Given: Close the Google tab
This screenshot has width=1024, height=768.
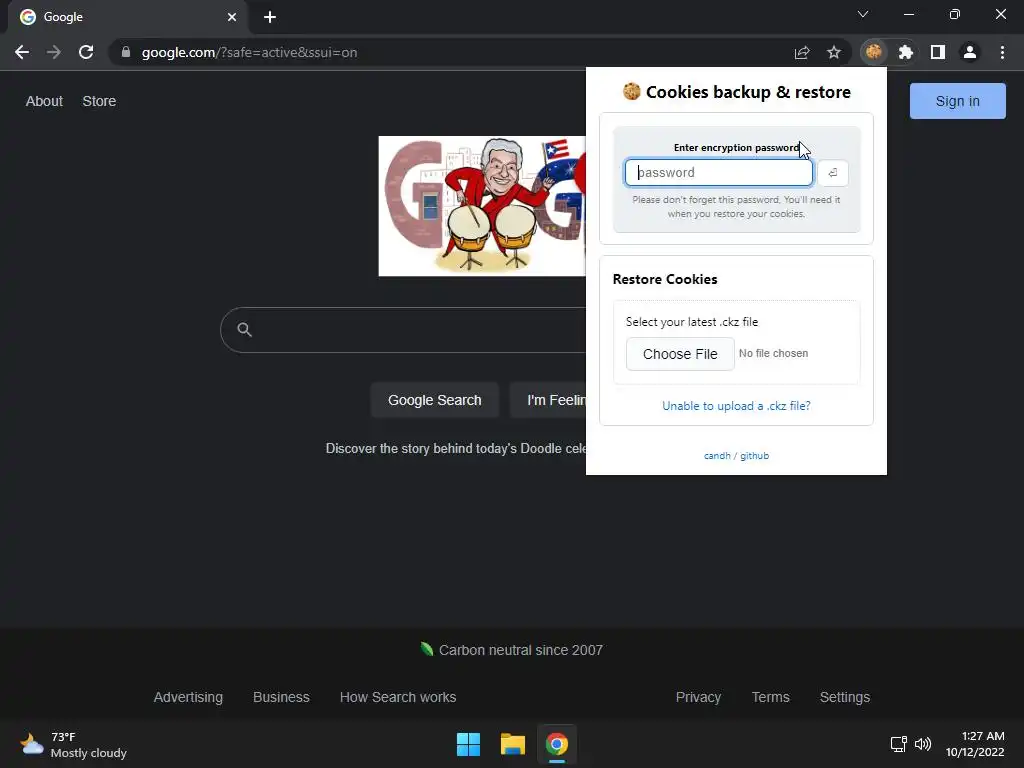Looking at the screenshot, I should [x=232, y=17].
